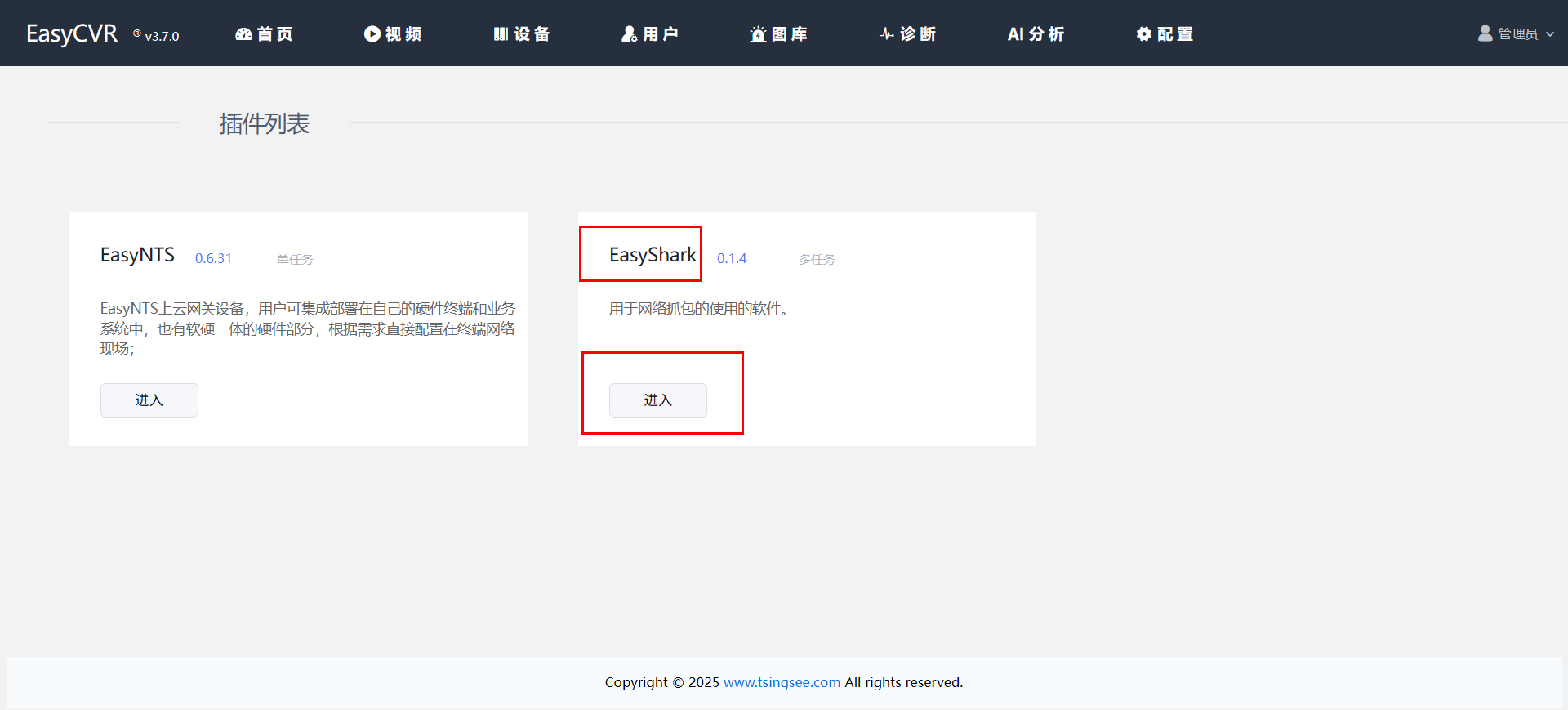Open the 视频 menu

(x=393, y=34)
